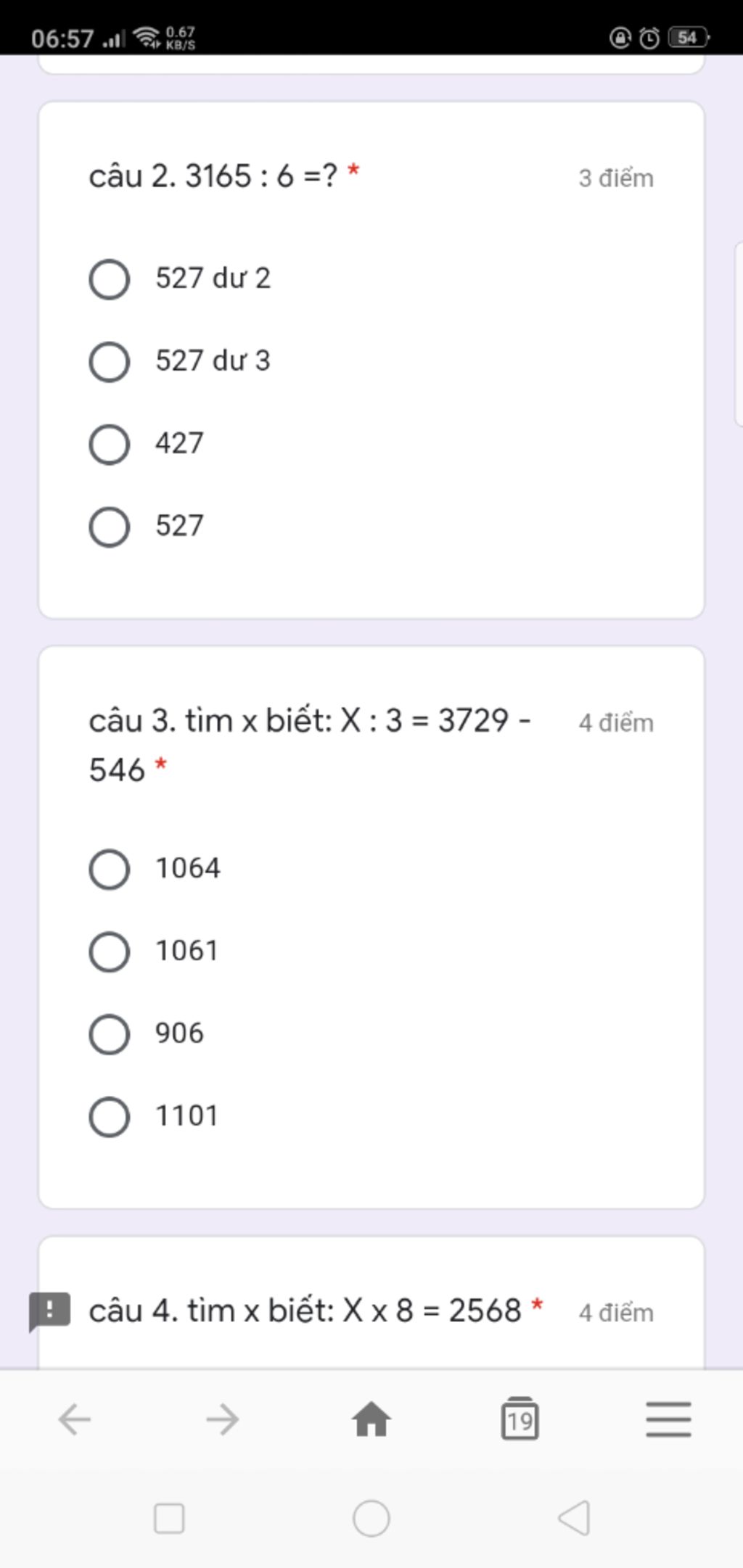
Task: Choose option 527 for câu 2
Action: pos(110,527)
